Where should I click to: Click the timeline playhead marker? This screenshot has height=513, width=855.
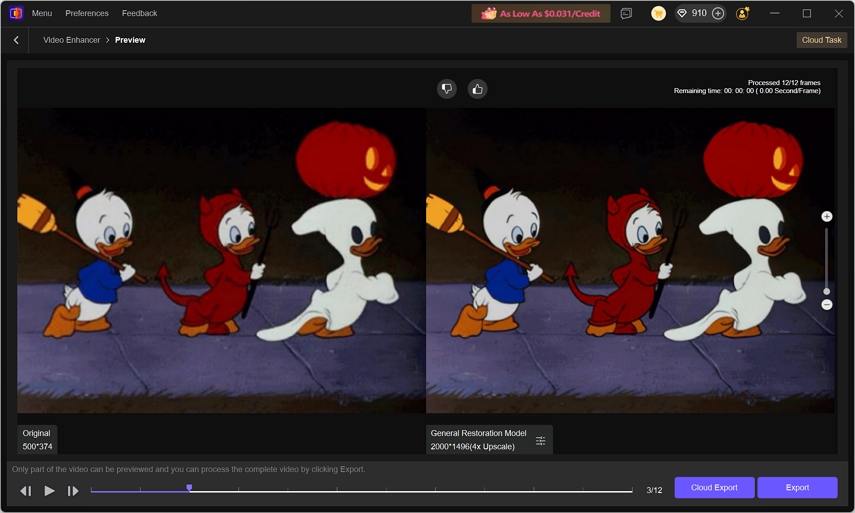pos(189,487)
